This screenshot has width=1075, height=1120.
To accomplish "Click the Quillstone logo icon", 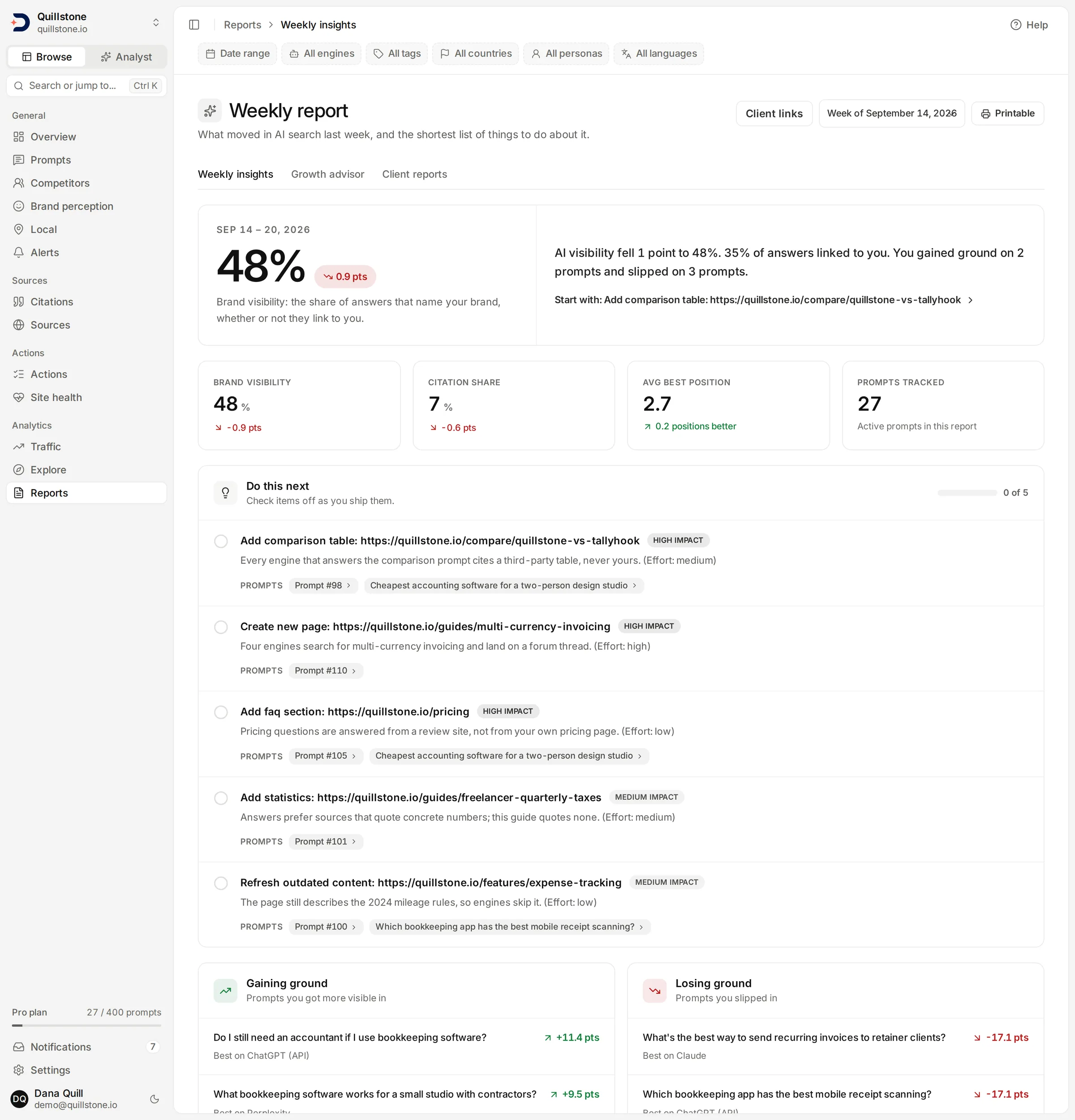I will coord(21,22).
